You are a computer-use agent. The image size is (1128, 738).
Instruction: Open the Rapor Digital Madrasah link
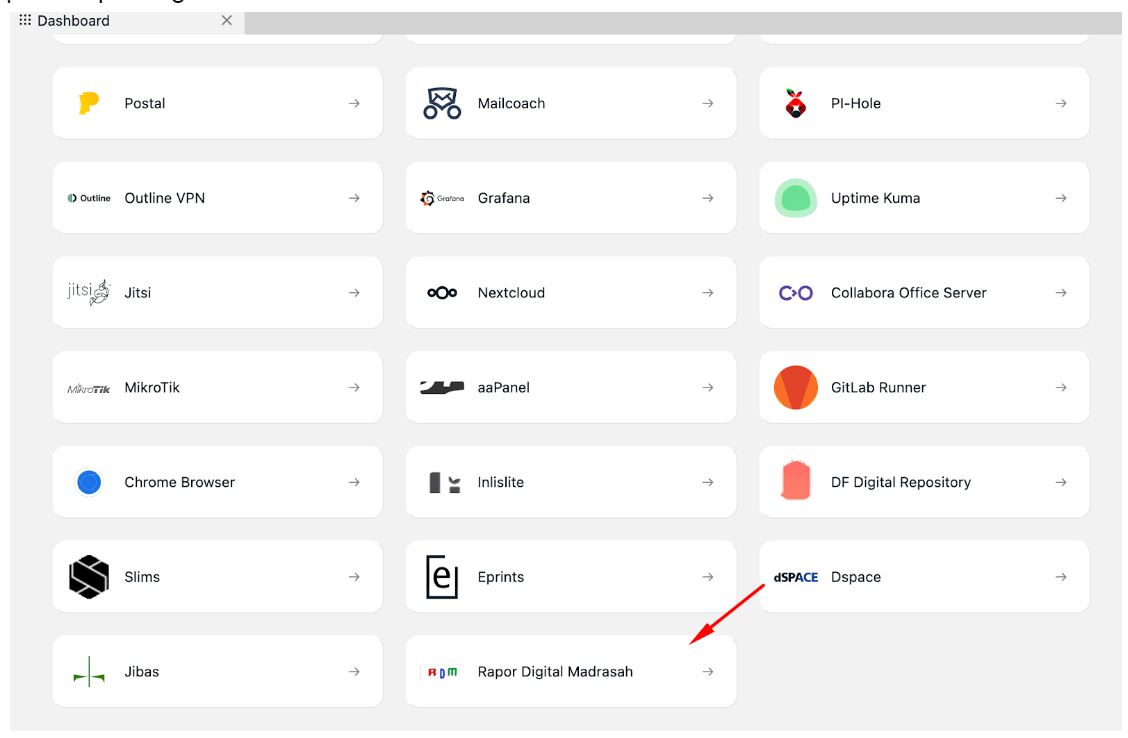click(x=555, y=672)
